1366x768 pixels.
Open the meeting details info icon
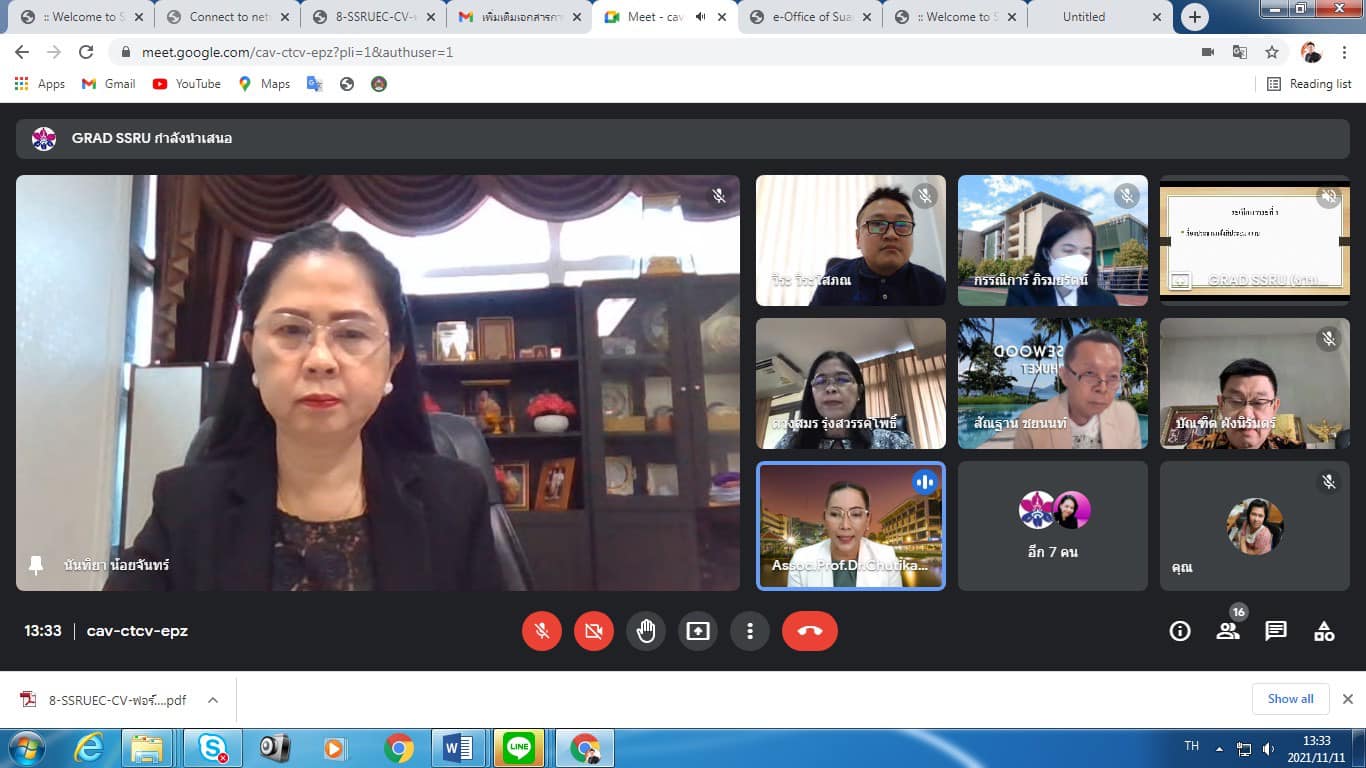(x=1180, y=631)
